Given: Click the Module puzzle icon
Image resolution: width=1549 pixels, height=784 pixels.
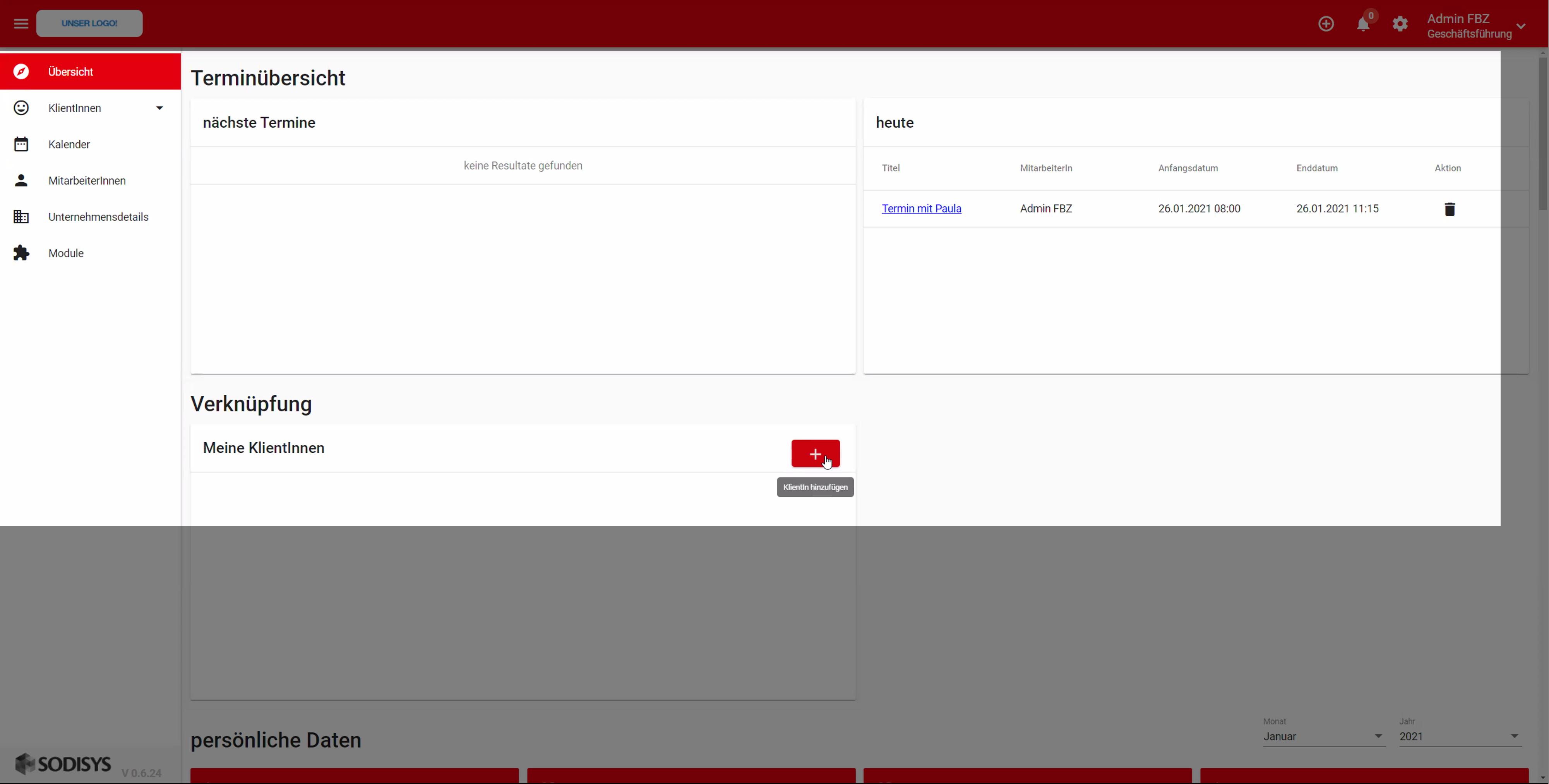Looking at the screenshot, I should (x=21, y=253).
